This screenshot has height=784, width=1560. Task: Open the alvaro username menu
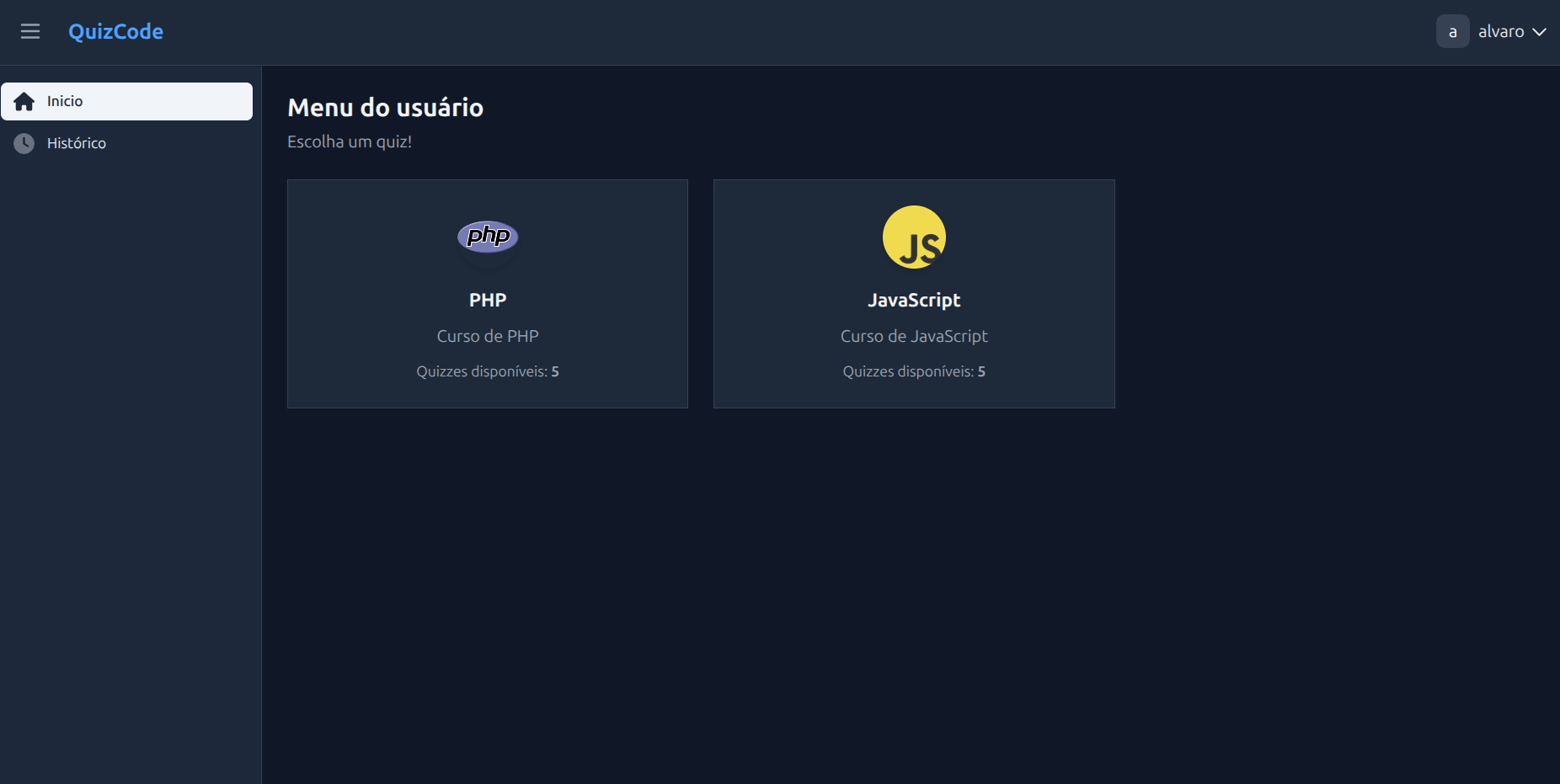click(x=1500, y=32)
